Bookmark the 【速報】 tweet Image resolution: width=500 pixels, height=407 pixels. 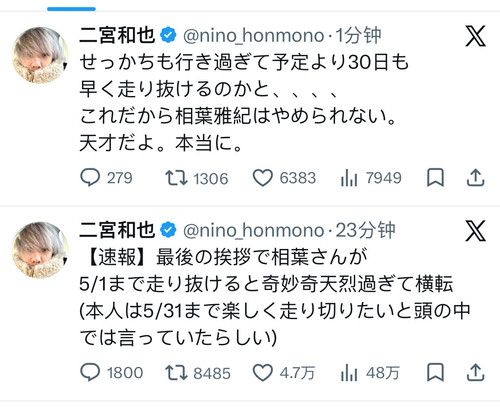[x=435, y=372]
